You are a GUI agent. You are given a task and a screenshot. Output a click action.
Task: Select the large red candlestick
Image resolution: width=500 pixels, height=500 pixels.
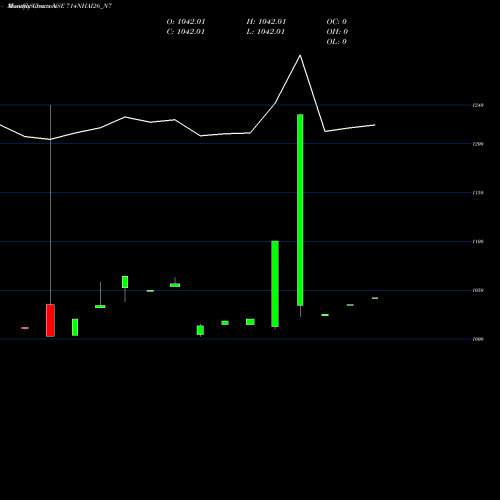pos(50,320)
